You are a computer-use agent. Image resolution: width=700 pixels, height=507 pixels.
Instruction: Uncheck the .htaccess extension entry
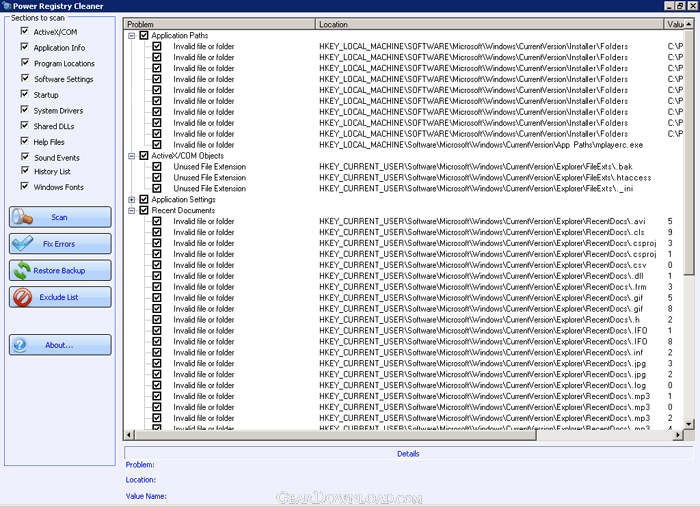[x=157, y=177]
